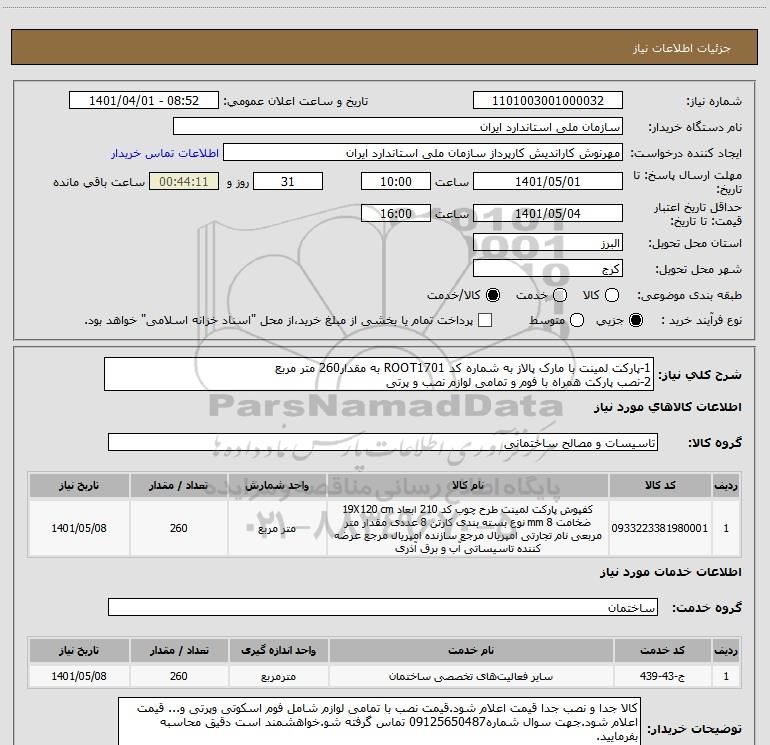Click the کد کالا column header
Image resolution: width=770 pixels, height=745 pixels.
tap(660, 486)
